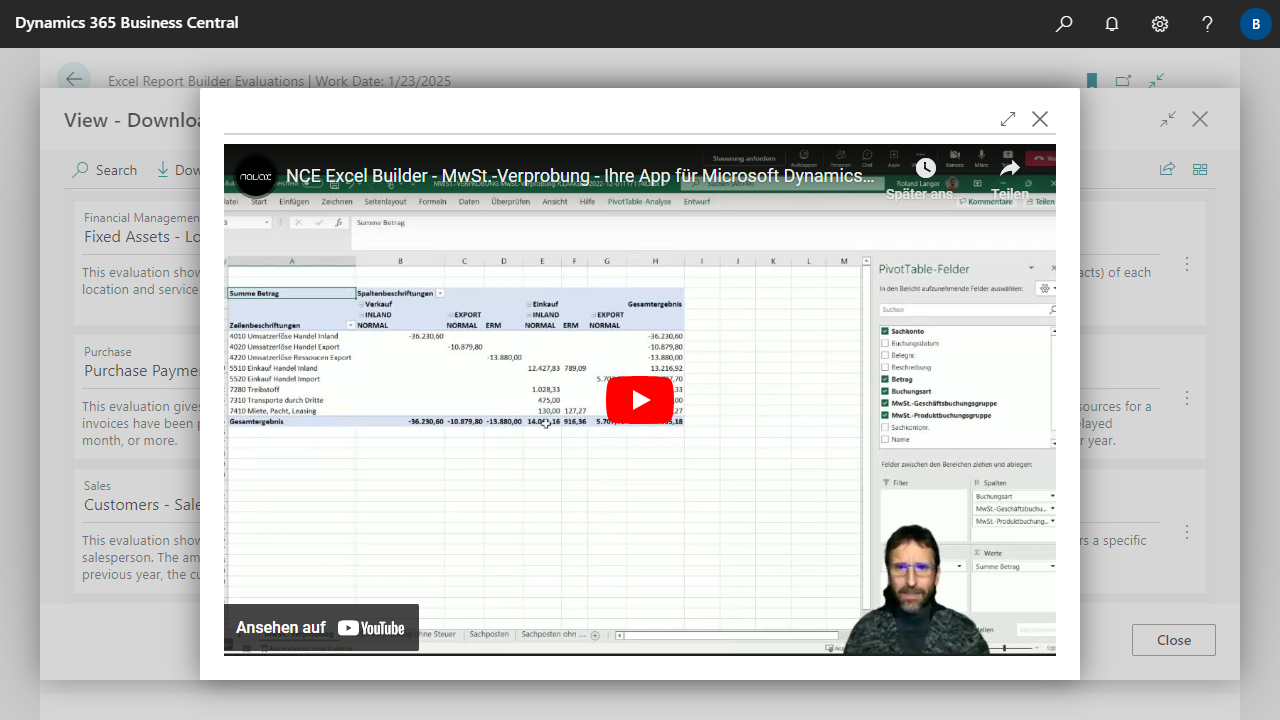Click the Close button in background page

1174,640
